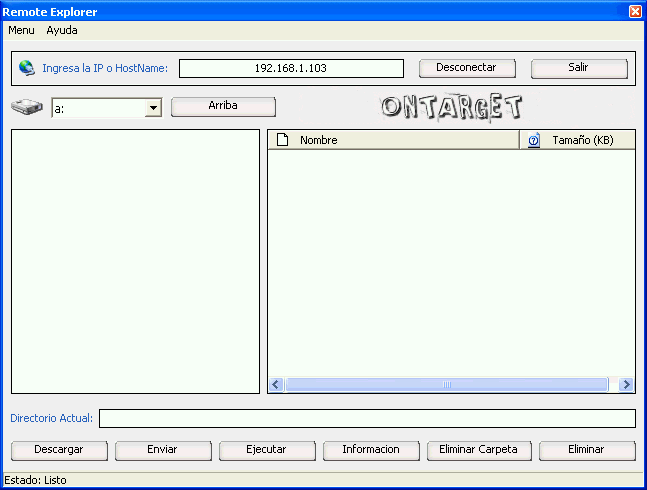The image size is (647, 490).
Task: Show file details with Informacion
Action: 371,450
